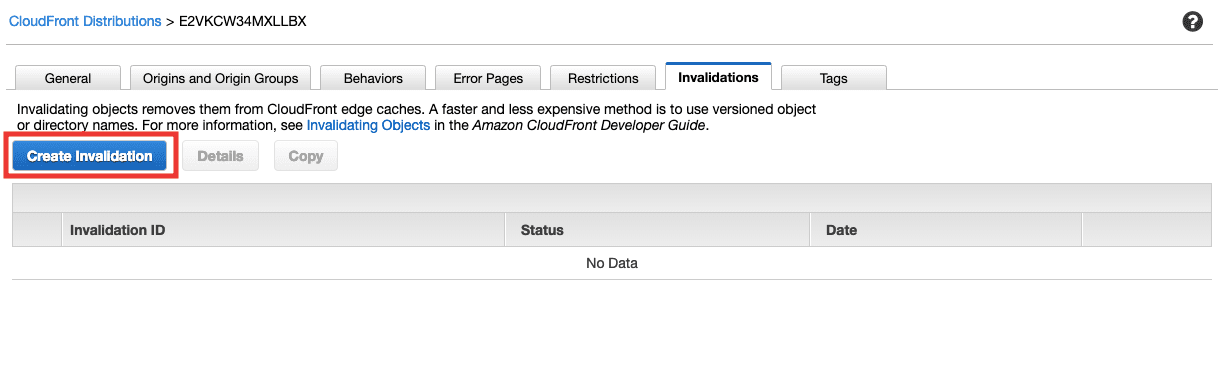Sort by the Date column header
Screen dimensions: 1227x374
[946, 230]
